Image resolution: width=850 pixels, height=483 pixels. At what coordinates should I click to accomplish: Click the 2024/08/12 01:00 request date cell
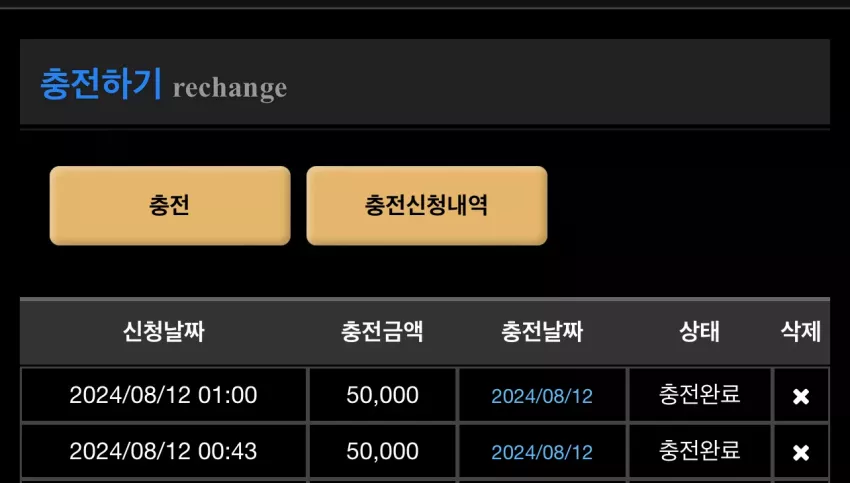(x=164, y=395)
